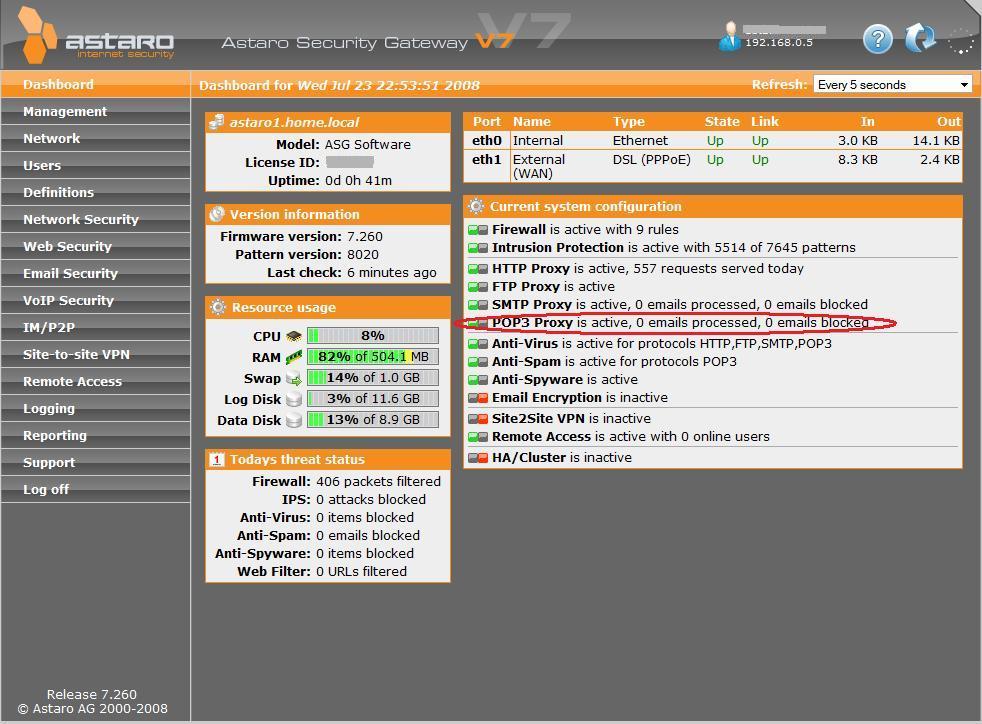Image resolution: width=982 pixels, height=724 pixels.
Task: Go to Users section
Action: [95, 165]
